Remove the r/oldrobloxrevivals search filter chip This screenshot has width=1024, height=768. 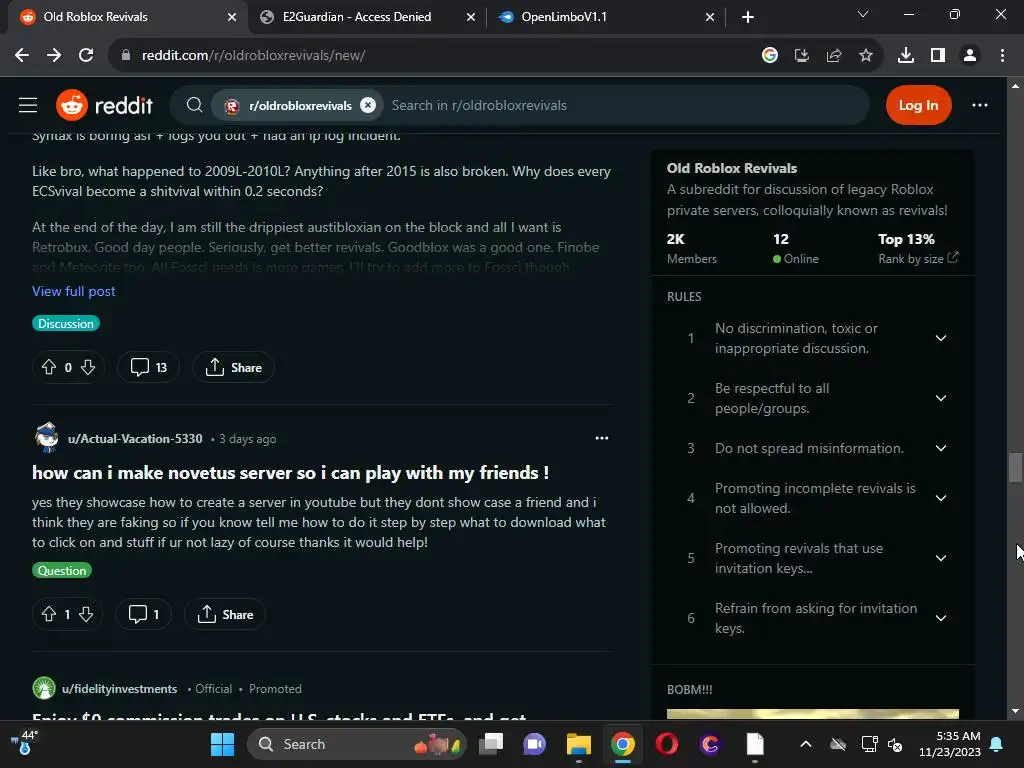(368, 105)
